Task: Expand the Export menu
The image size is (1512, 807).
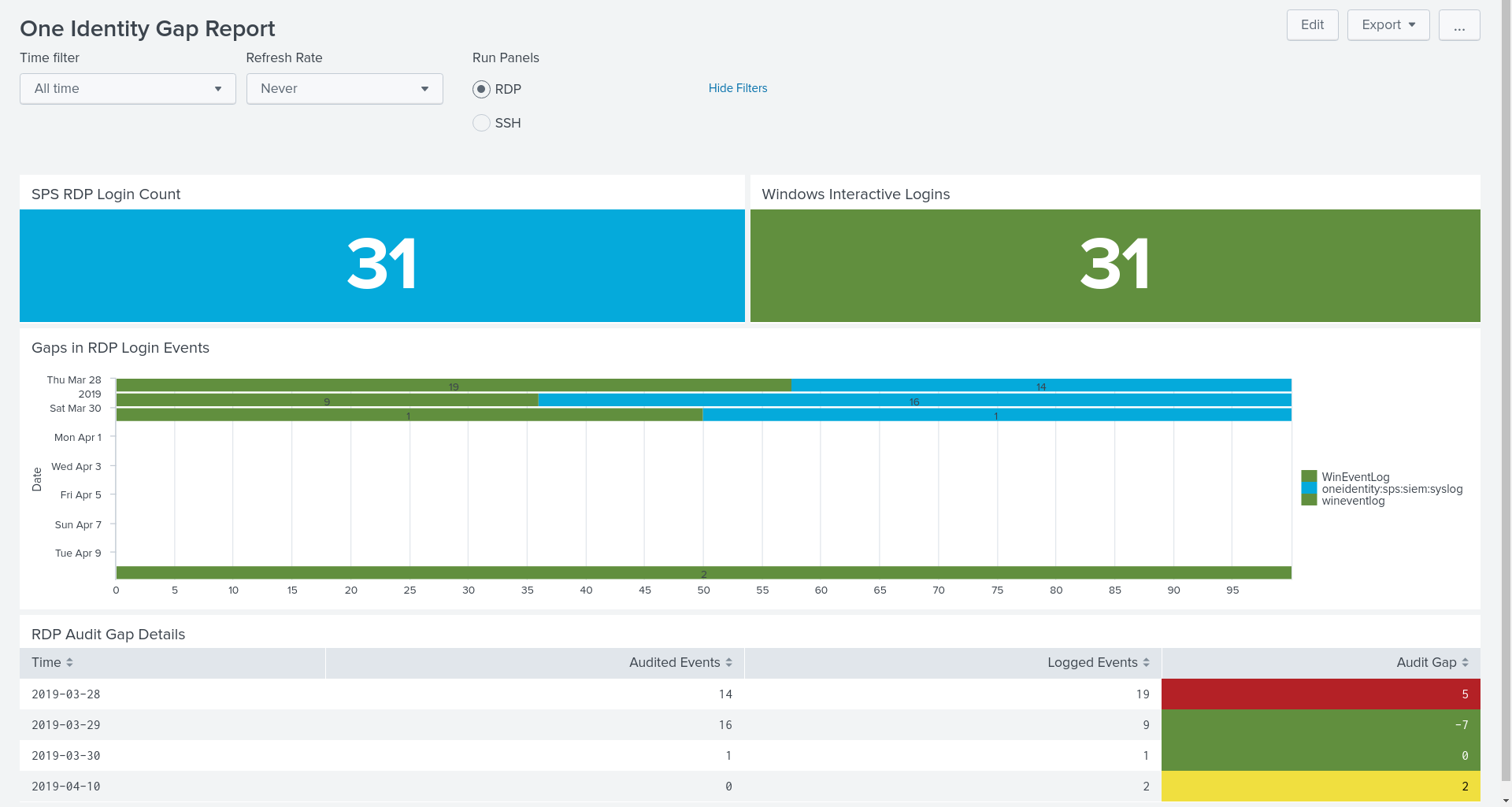Action: [1388, 25]
